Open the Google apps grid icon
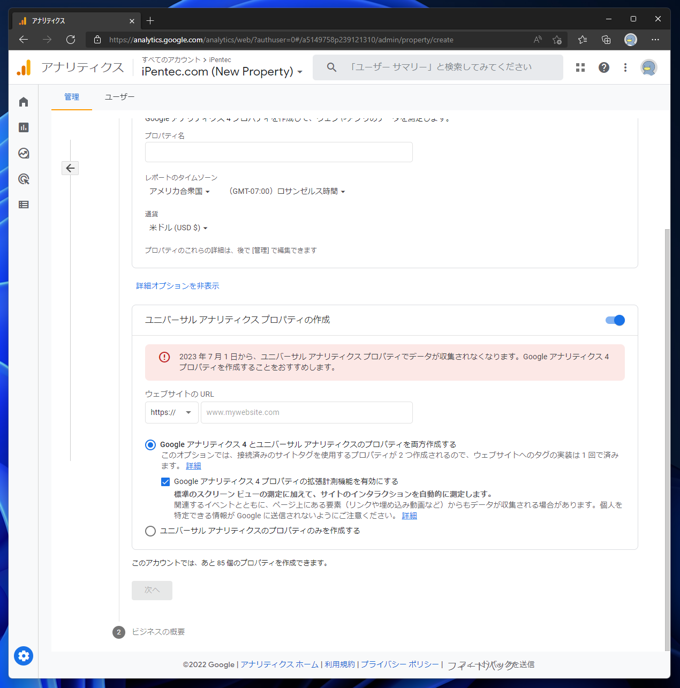 [x=580, y=67]
